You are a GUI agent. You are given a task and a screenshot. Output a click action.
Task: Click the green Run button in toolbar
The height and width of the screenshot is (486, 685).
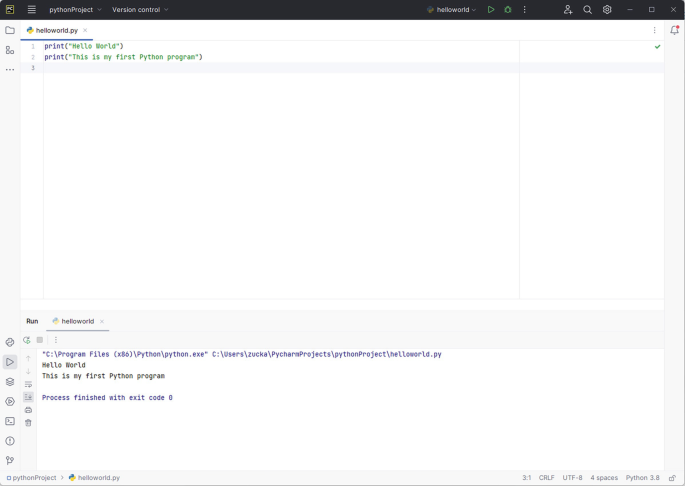(x=491, y=10)
